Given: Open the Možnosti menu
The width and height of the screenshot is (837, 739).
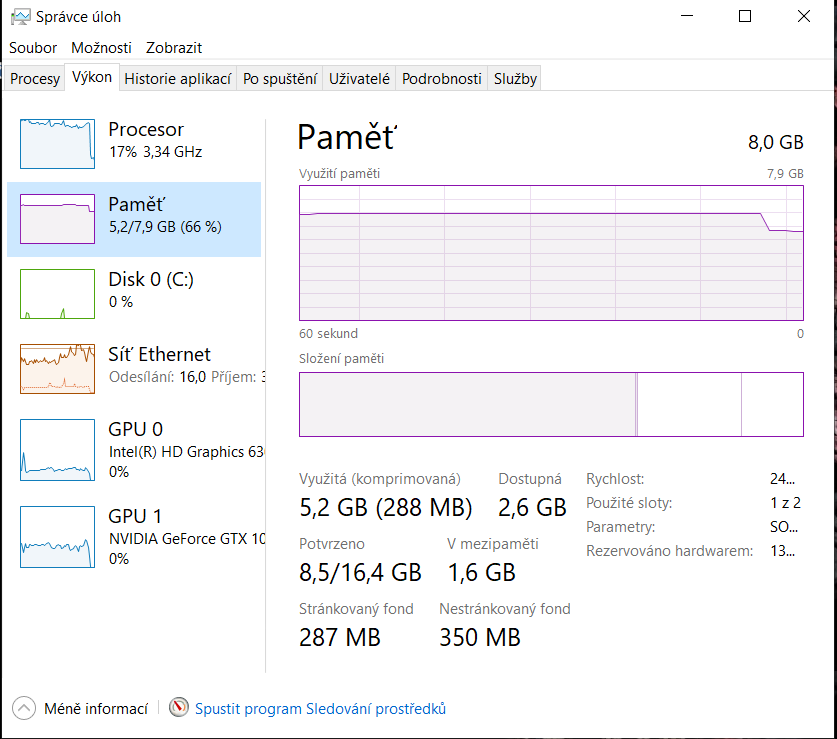Looking at the screenshot, I should pyautogui.click(x=101, y=47).
